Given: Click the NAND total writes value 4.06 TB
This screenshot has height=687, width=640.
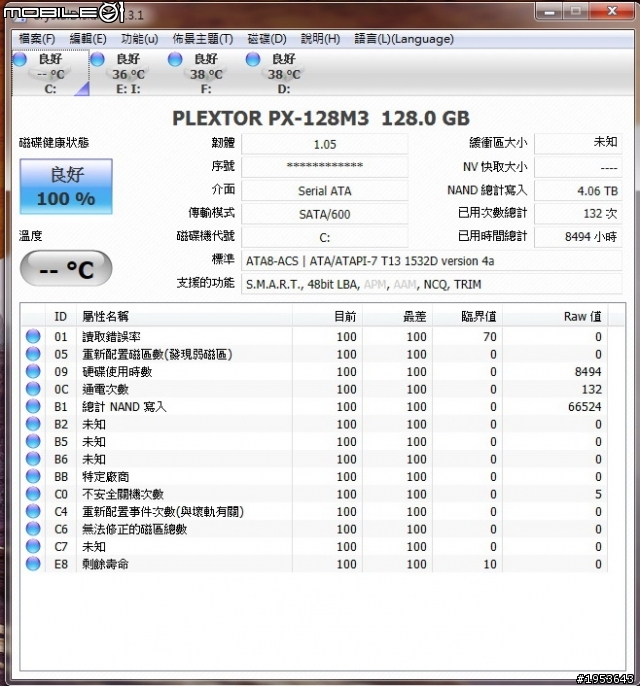Looking at the screenshot, I should click(578, 191).
